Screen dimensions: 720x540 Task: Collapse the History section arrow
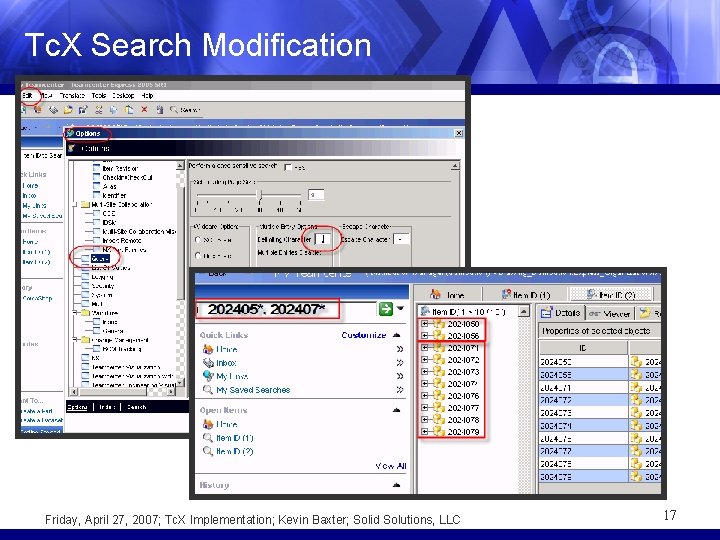[x=397, y=485]
